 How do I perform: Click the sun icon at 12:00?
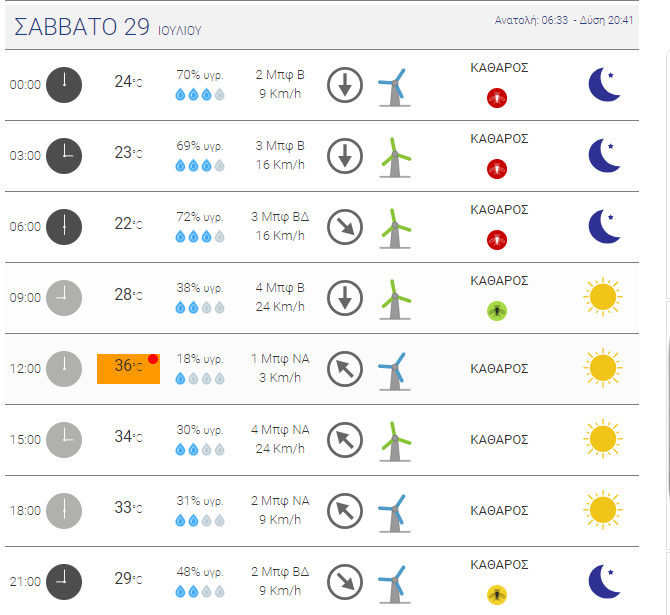(x=602, y=368)
